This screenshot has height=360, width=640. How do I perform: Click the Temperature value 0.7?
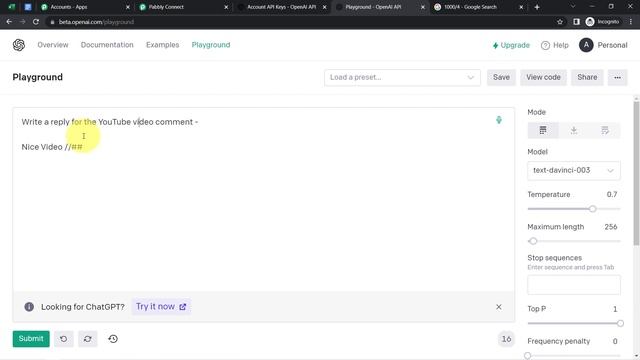(x=611, y=195)
